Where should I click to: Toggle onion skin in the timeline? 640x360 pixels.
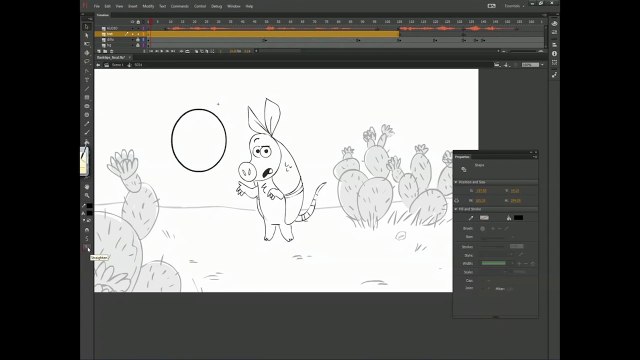196,51
